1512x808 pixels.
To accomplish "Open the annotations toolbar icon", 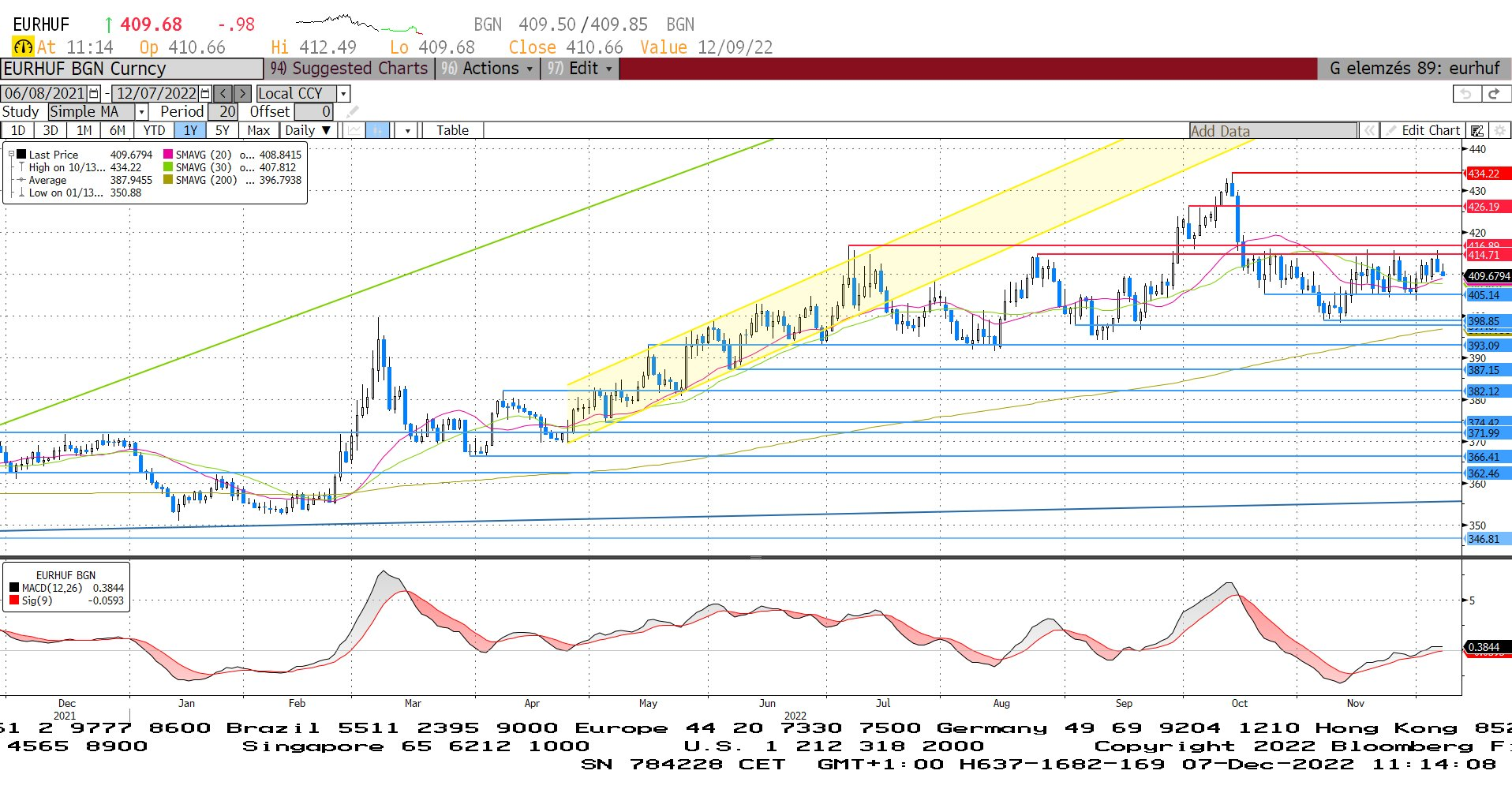I will coord(1477,131).
